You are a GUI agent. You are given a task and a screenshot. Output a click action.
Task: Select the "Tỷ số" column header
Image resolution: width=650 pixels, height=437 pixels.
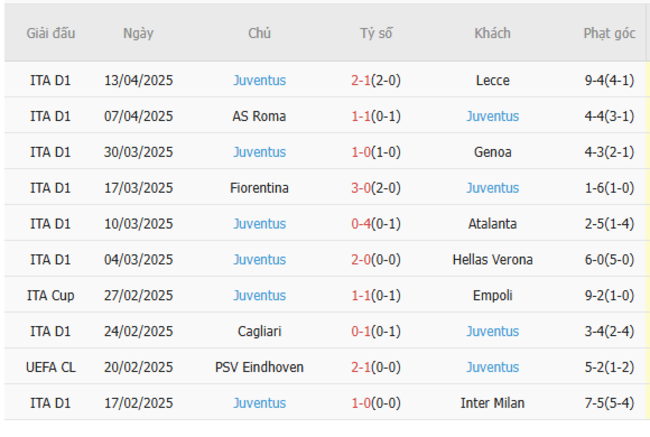(376, 33)
